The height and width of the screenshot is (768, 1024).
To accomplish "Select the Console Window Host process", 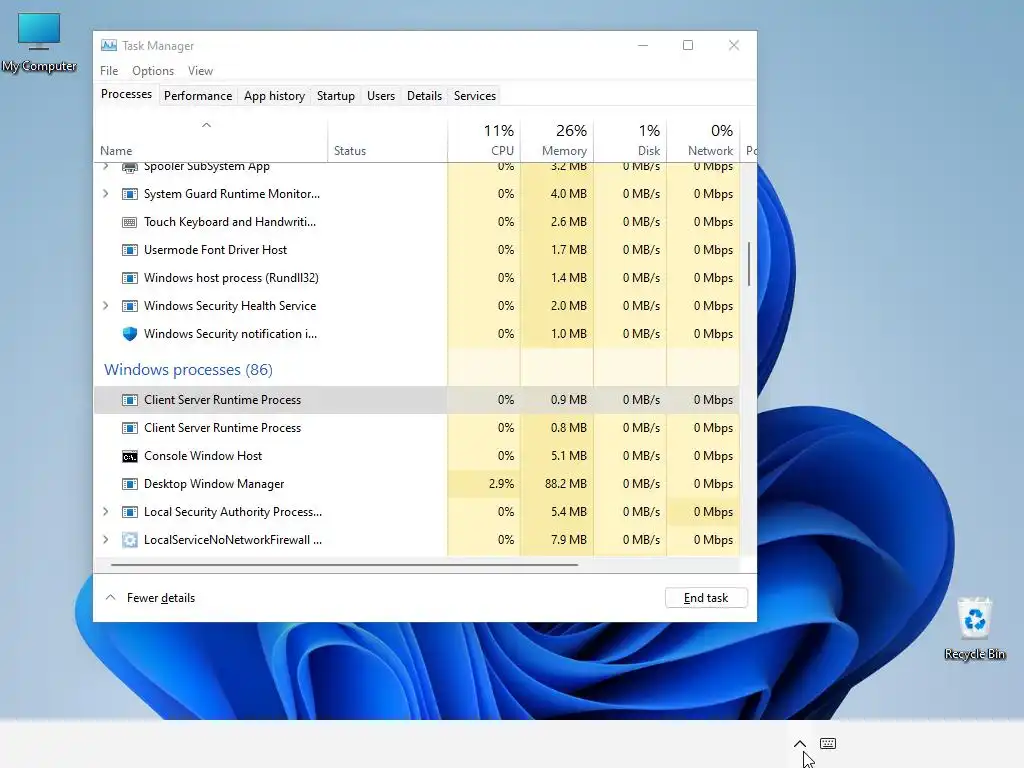I will 417,456.
